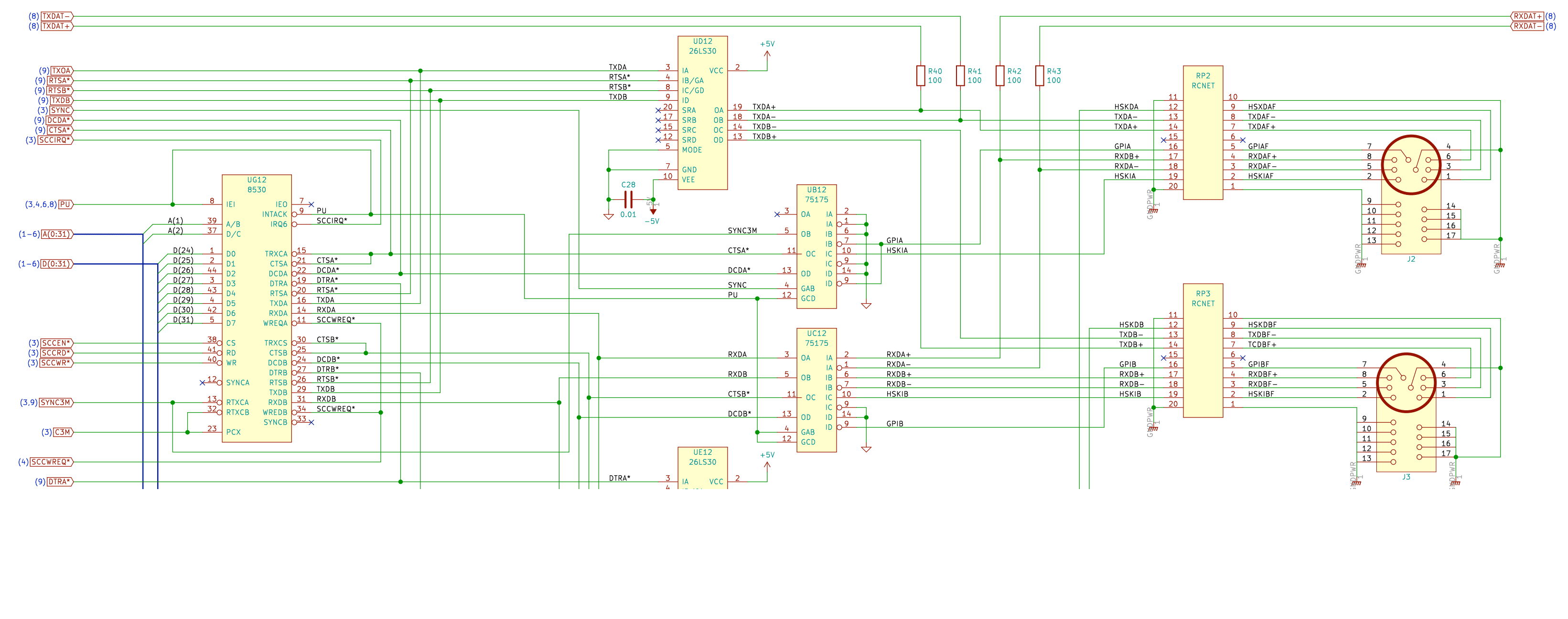The image size is (1568, 619).
Task: Click the no-connect marker on UG12 IEO pin
Action: (311, 204)
